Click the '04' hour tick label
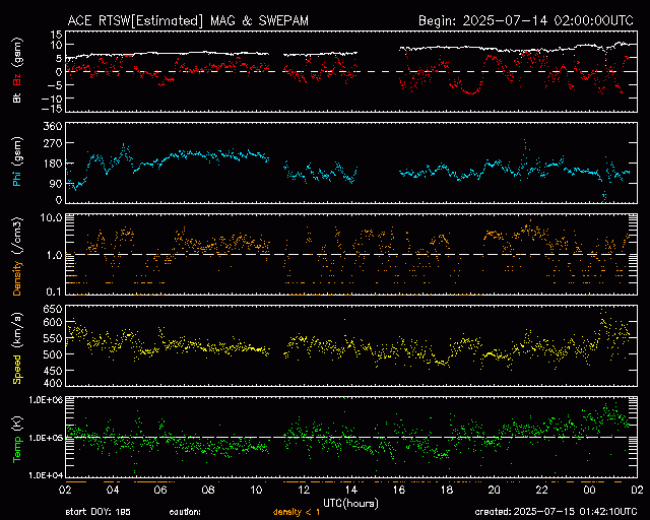The image size is (650, 520). [x=113, y=490]
